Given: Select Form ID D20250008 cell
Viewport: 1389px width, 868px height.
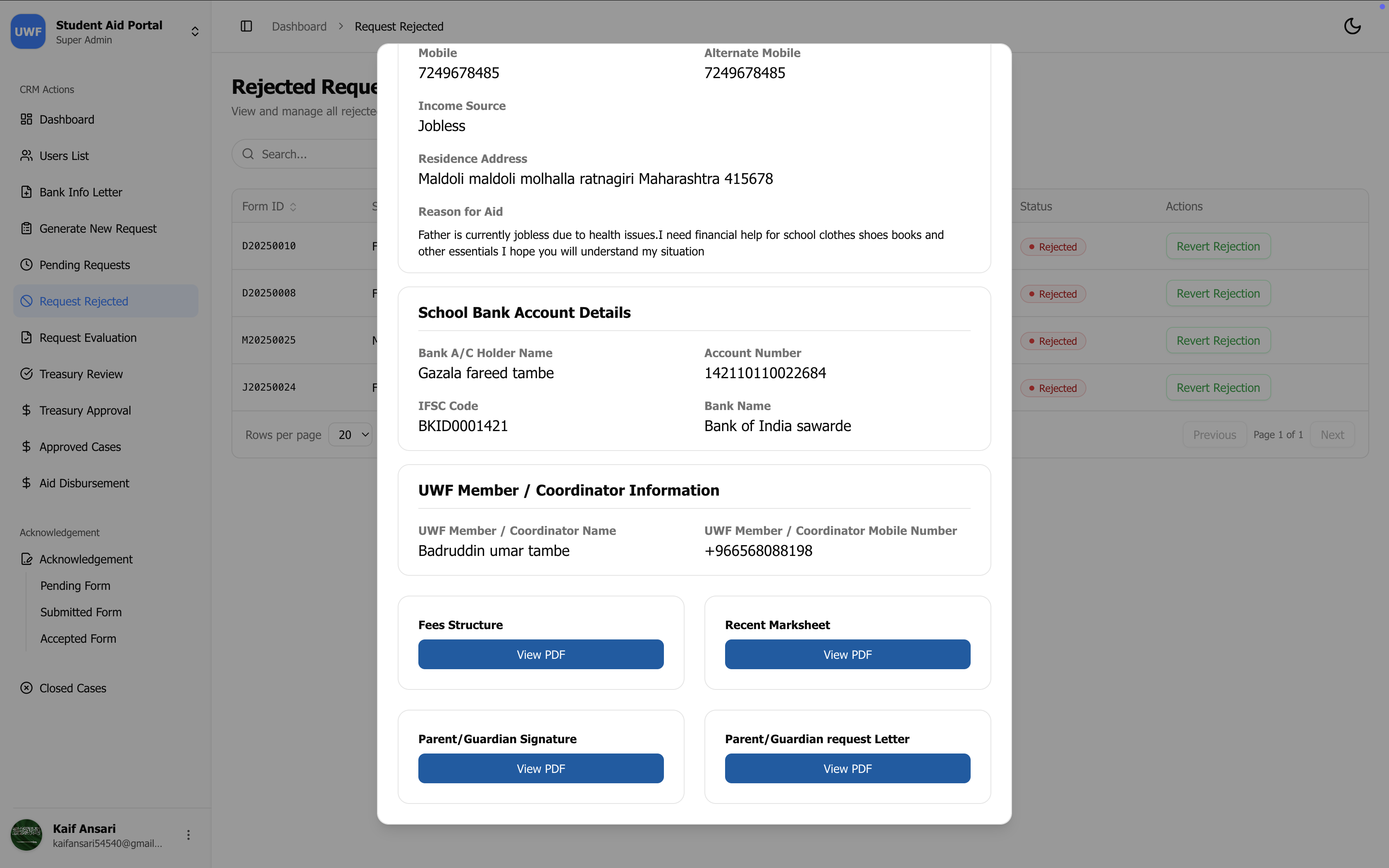Looking at the screenshot, I should (269, 293).
